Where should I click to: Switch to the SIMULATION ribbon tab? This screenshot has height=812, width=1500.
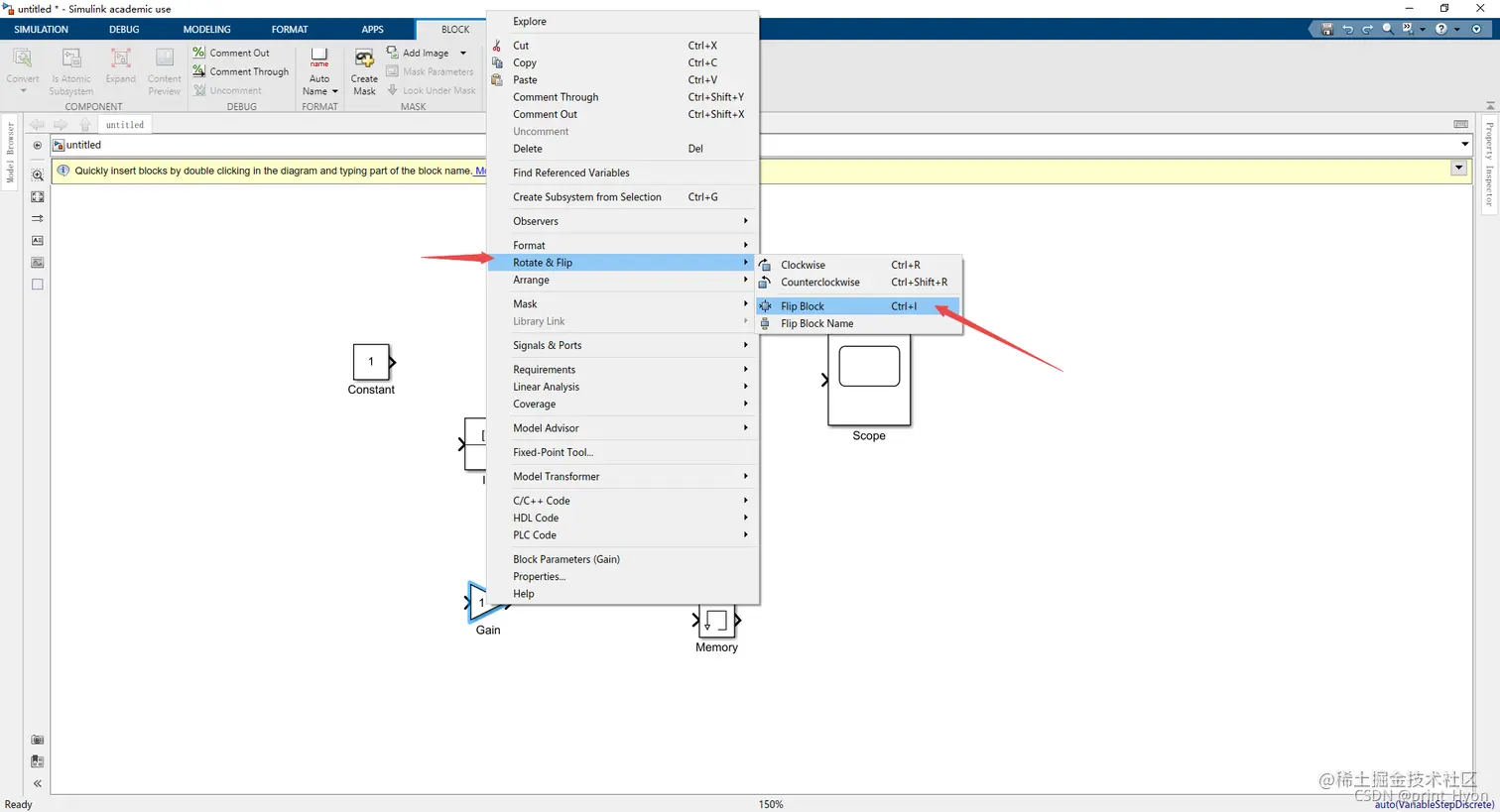pyautogui.click(x=42, y=30)
